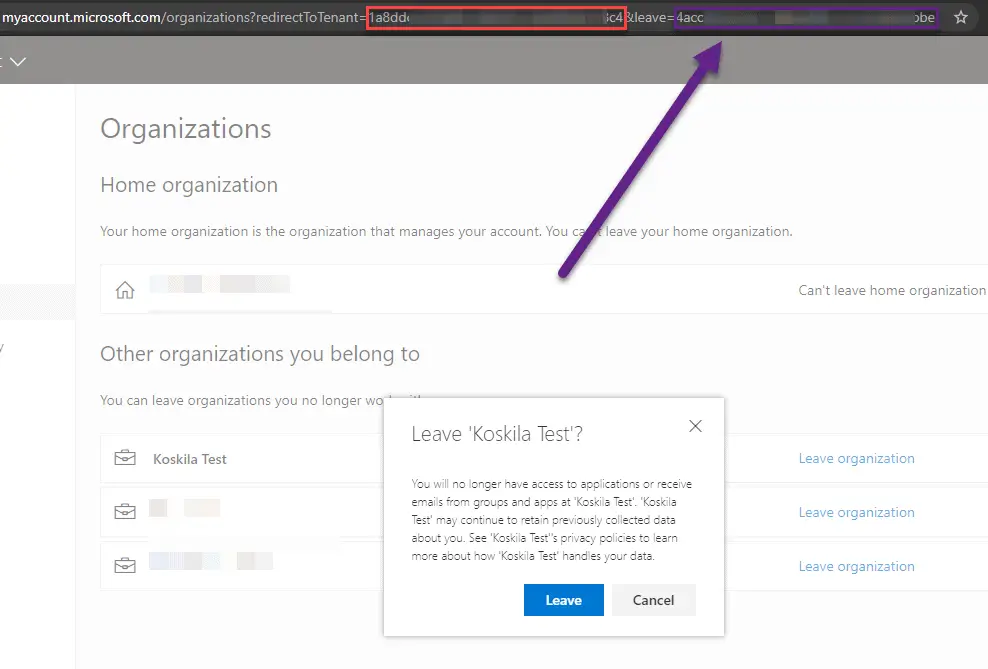Close the Leave 'Koskila Test' dialog with X
This screenshot has width=988, height=669.
696,426
